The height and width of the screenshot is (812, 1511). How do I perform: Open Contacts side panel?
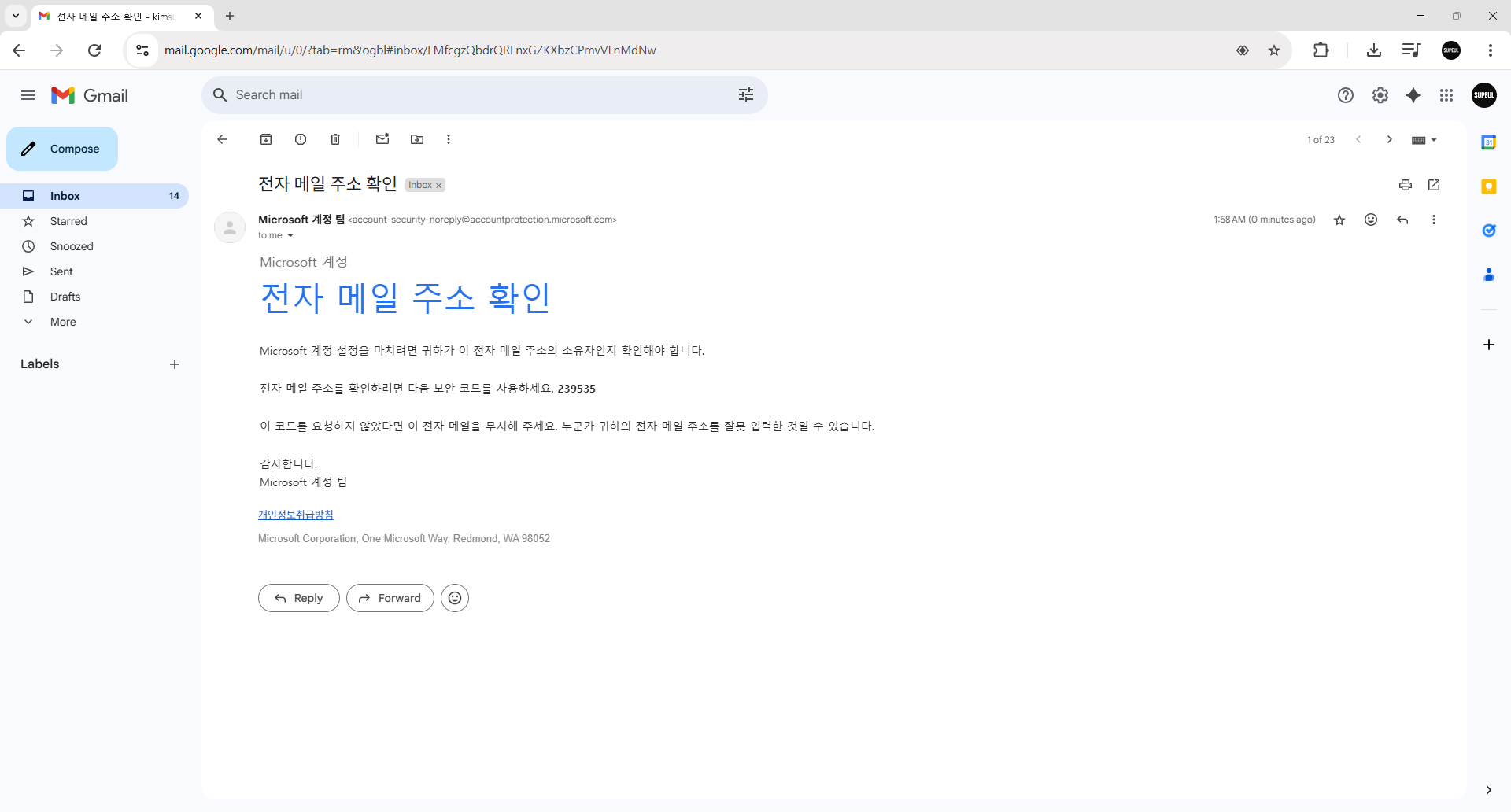[x=1489, y=275]
